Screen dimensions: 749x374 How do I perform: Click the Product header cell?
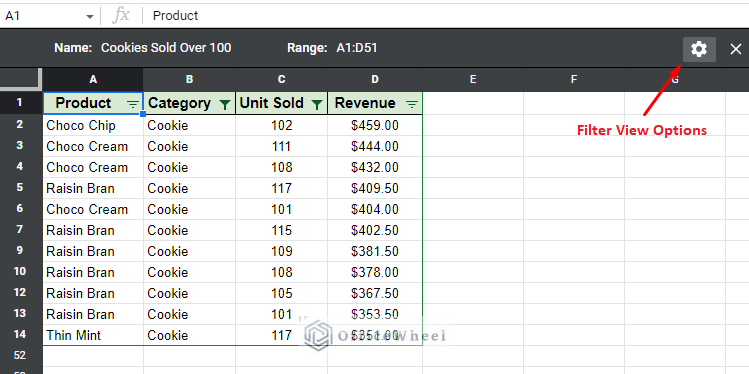(x=93, y=103)
